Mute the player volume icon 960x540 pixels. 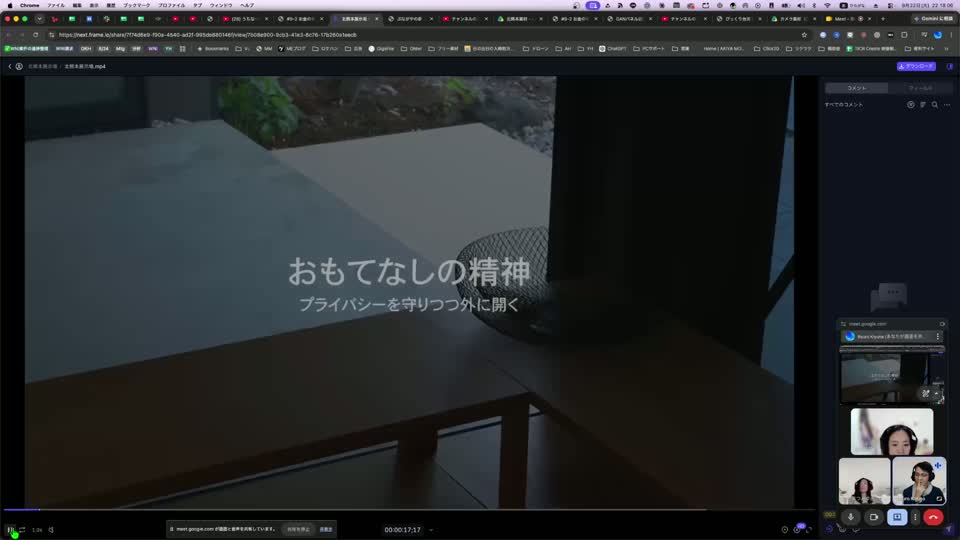pos(51,530)
